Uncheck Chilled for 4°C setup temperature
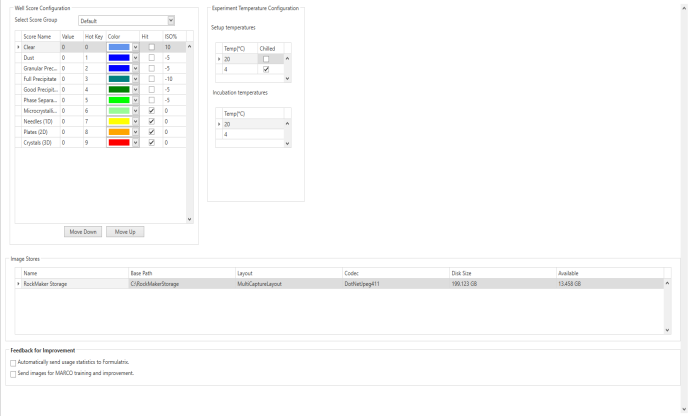Screen dimensions: 692x416 265,69
